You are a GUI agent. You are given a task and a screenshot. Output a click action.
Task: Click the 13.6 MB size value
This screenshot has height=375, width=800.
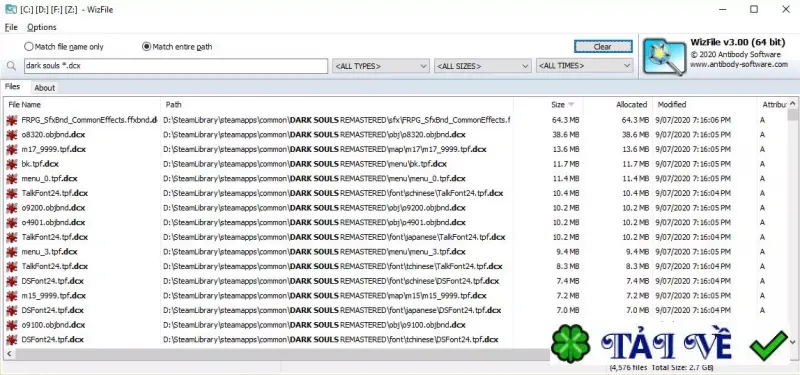click(565, 149)
